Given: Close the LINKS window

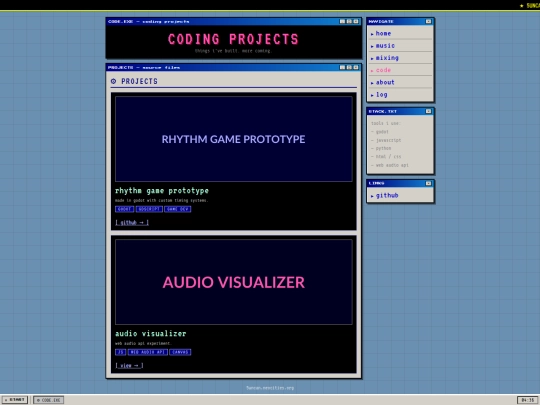Looking at the screenshot, I should click(x=428, y=183).
